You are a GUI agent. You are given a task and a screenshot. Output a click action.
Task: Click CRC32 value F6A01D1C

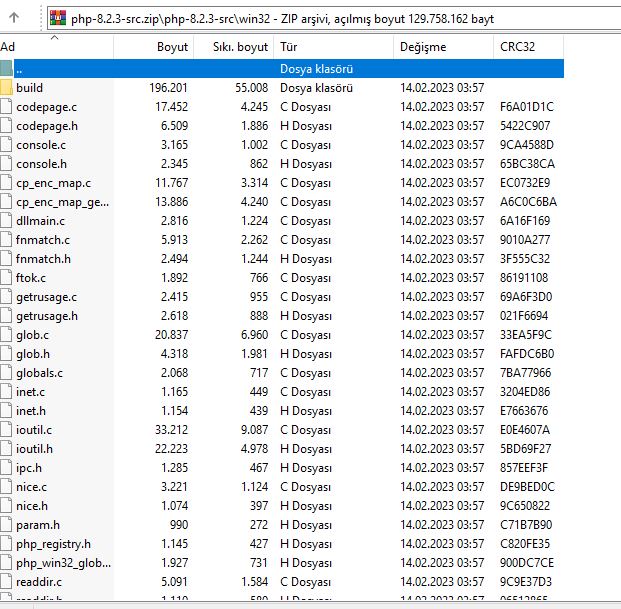pos(527,107)
